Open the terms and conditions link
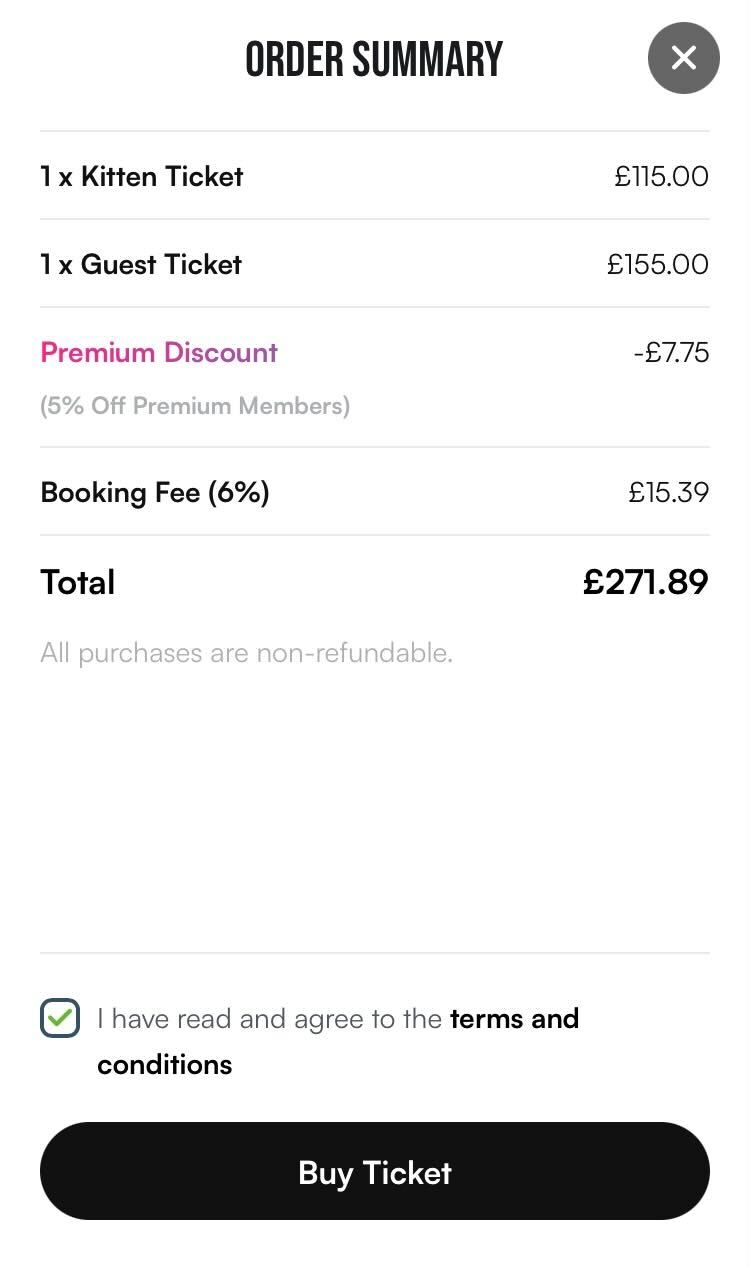The image size is (750, 1268). click(x=514, y=1018)
